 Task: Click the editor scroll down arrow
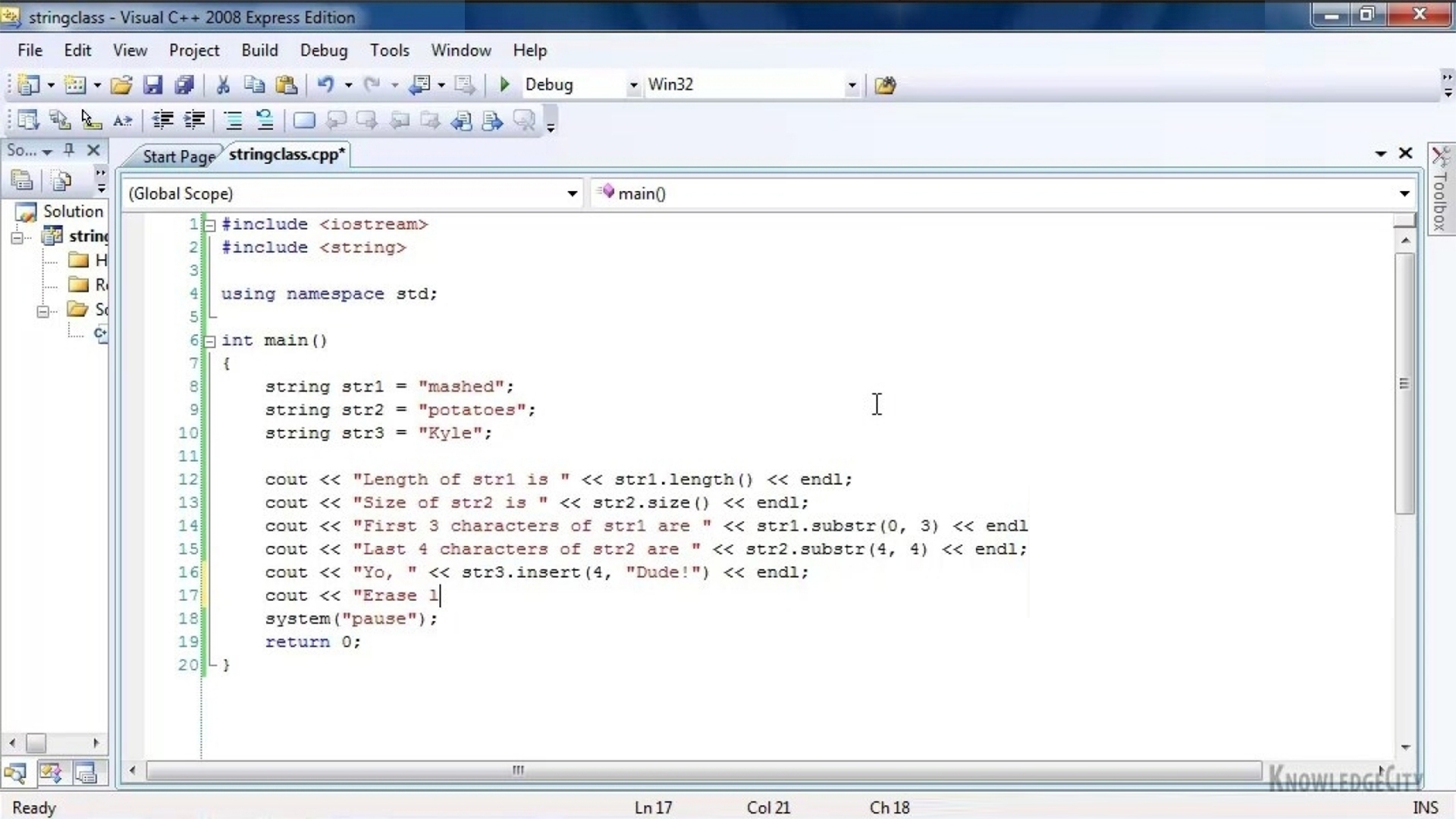(x=1405, y=748)
